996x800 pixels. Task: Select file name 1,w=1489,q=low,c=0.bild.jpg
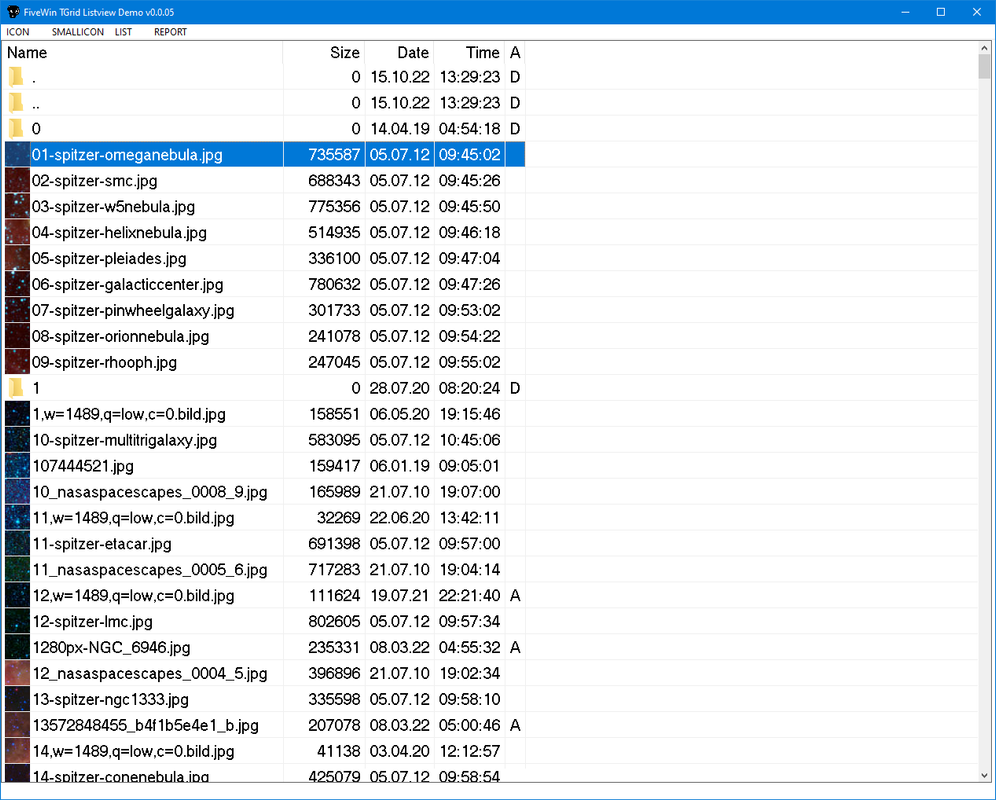point(129,414)
